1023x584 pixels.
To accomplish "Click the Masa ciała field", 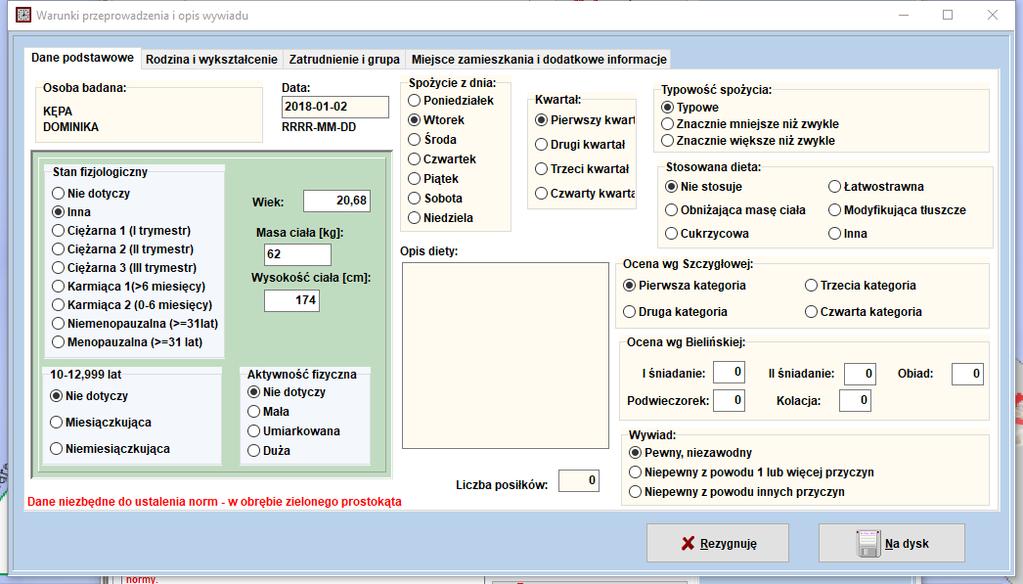I will (298, 254).
